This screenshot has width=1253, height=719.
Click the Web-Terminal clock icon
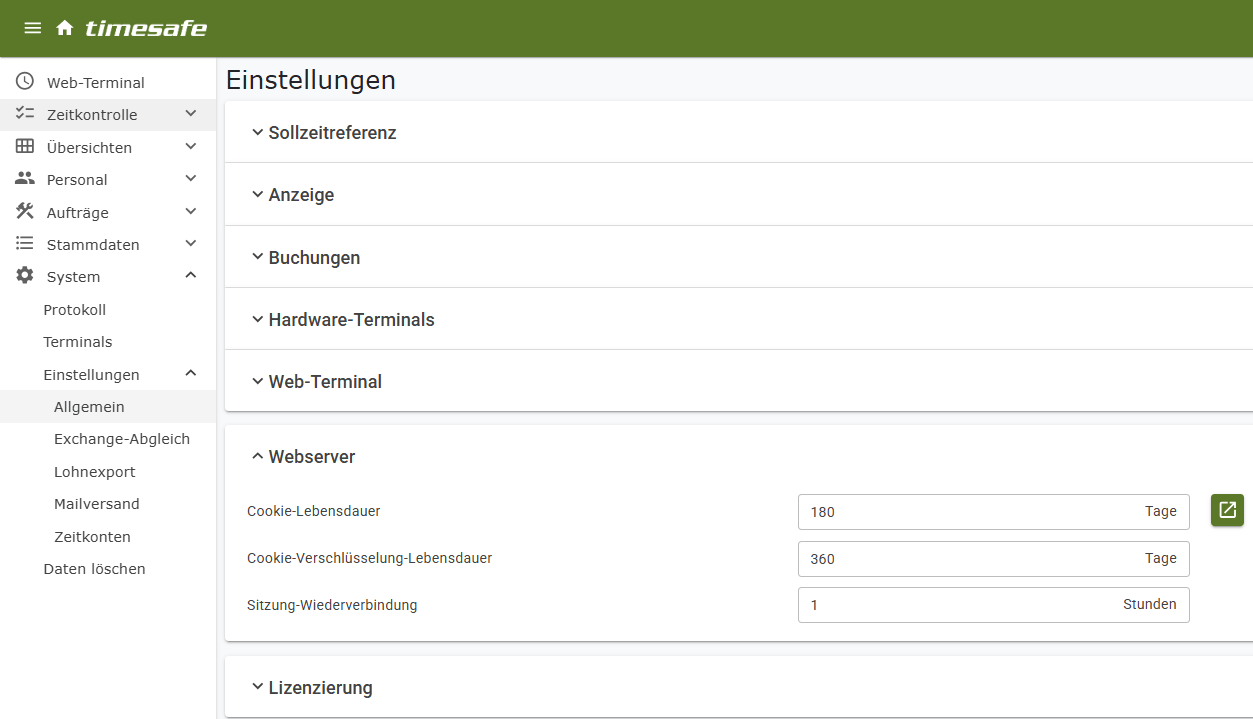pyautogui.click(x=25, y=82)
